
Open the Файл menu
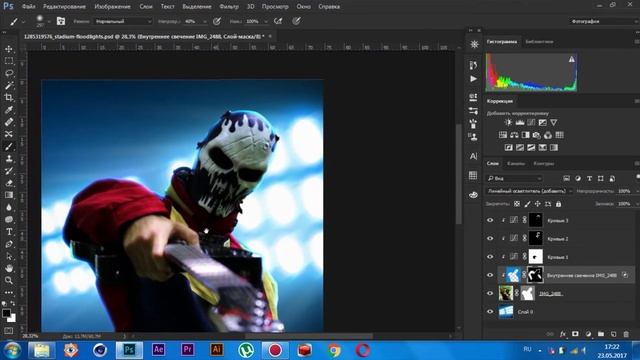29,7
